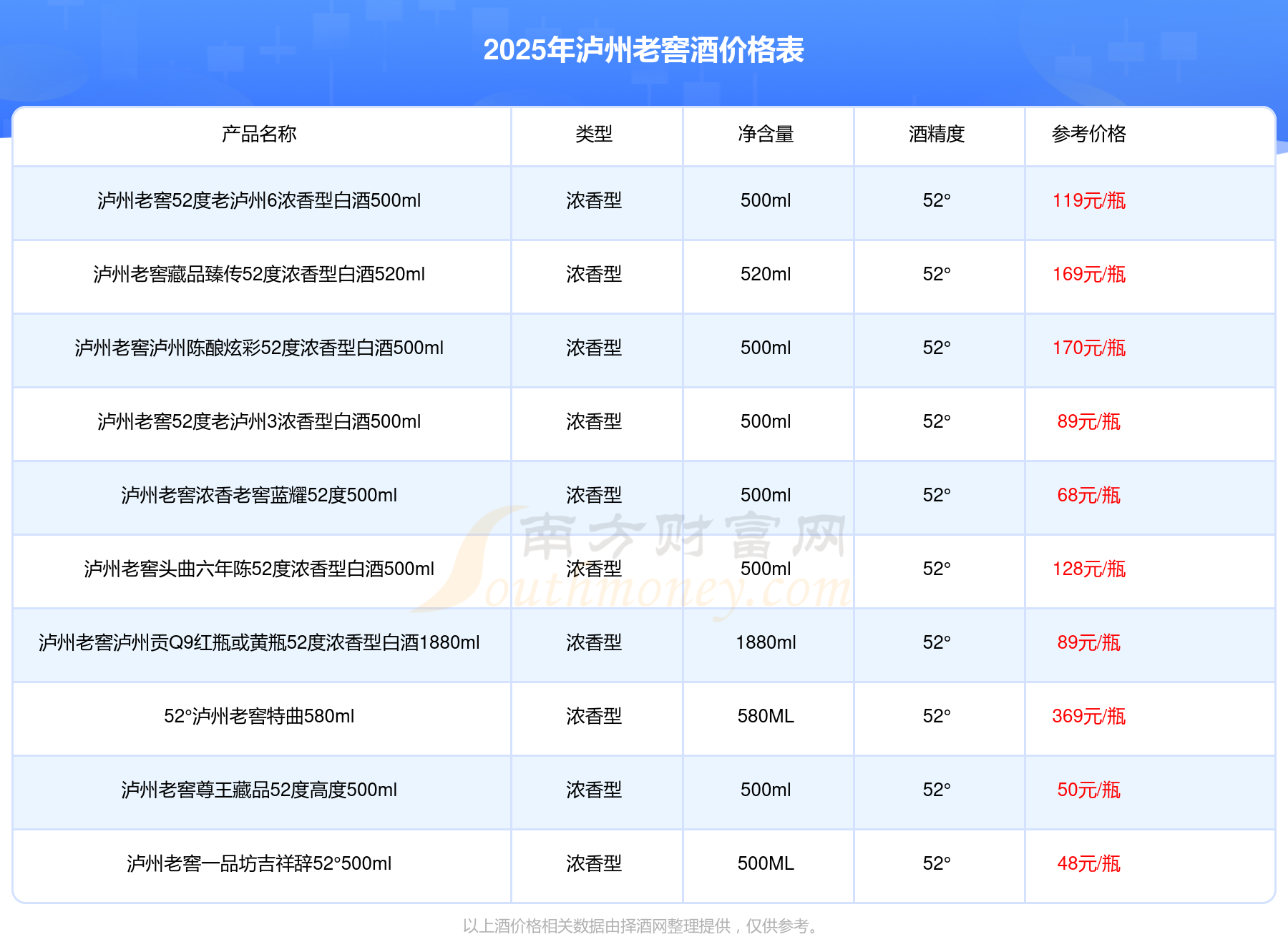Click the net content "520ml" cell

766,274
